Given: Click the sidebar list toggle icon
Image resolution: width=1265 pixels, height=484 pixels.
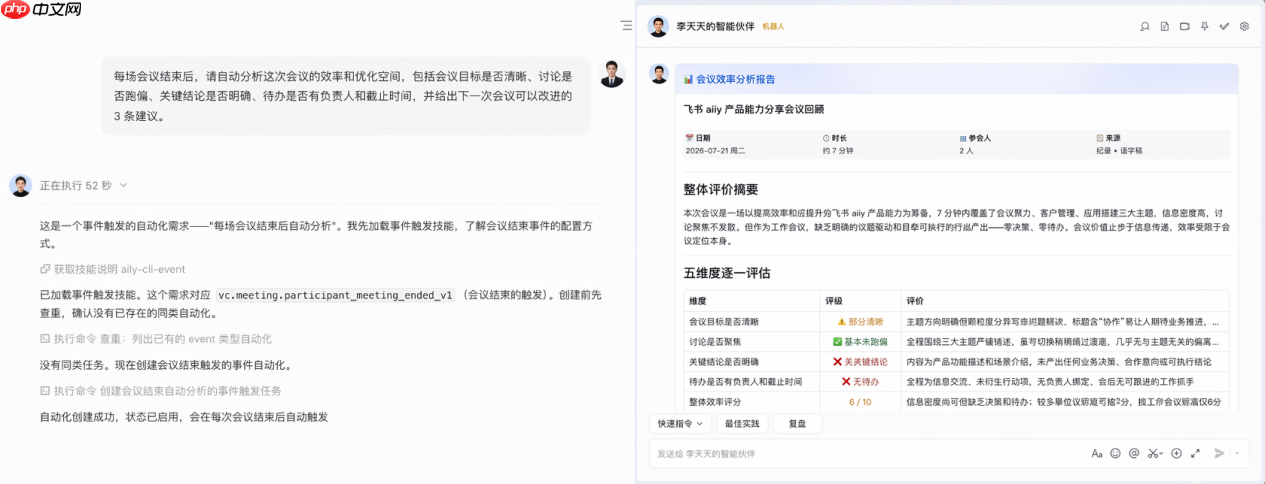Looking at the screenshot, I should (x=626, y=25).
